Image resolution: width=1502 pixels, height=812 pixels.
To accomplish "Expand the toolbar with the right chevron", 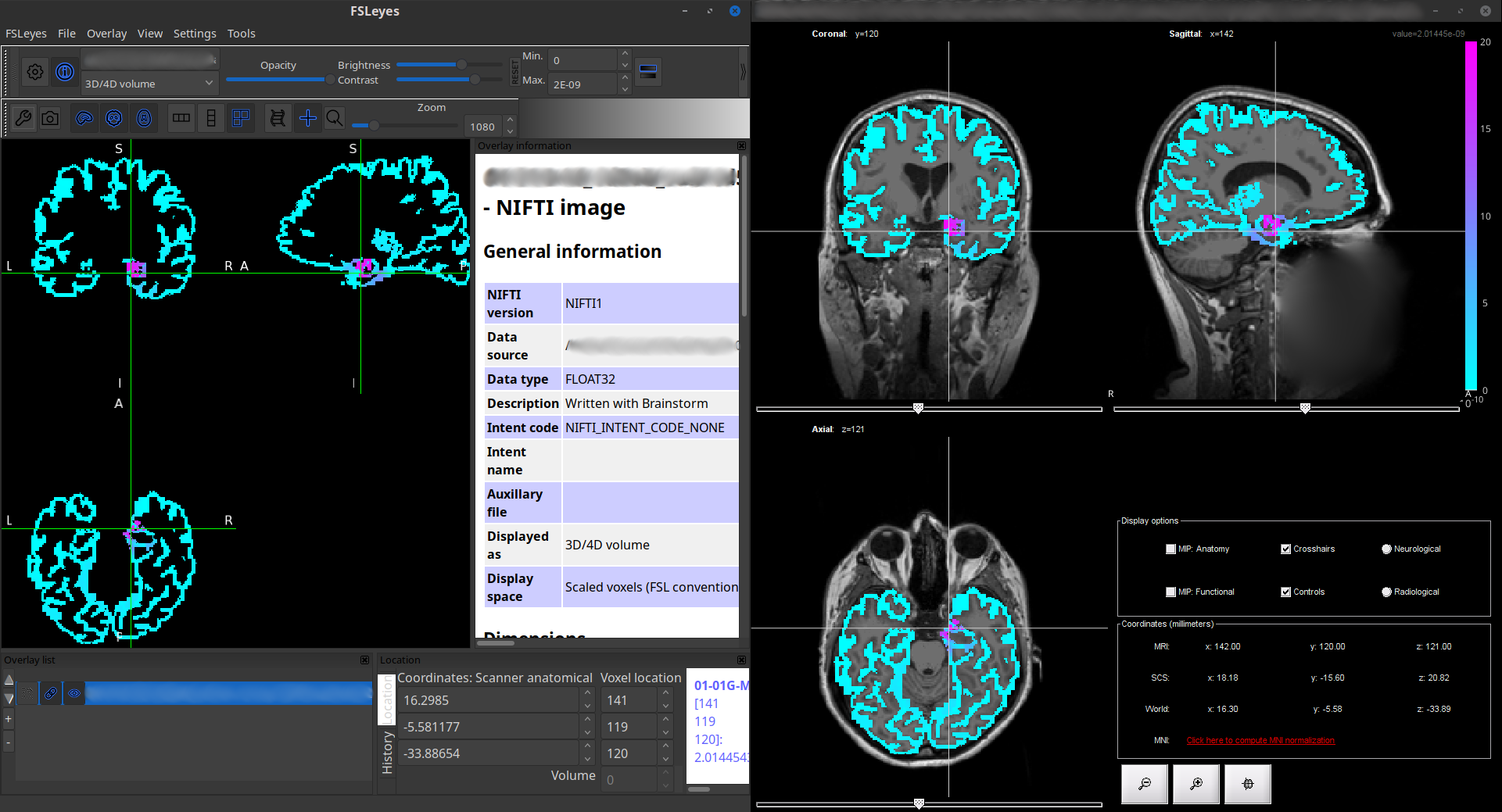I will [742, 72].
